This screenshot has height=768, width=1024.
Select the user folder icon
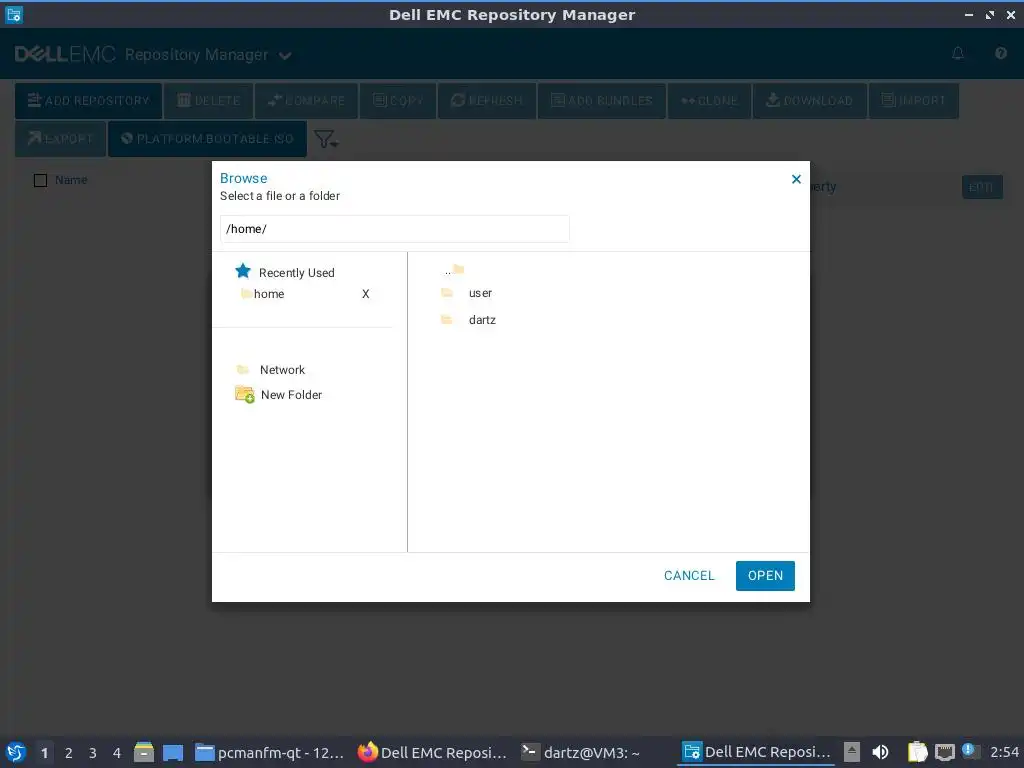[447, 293]
